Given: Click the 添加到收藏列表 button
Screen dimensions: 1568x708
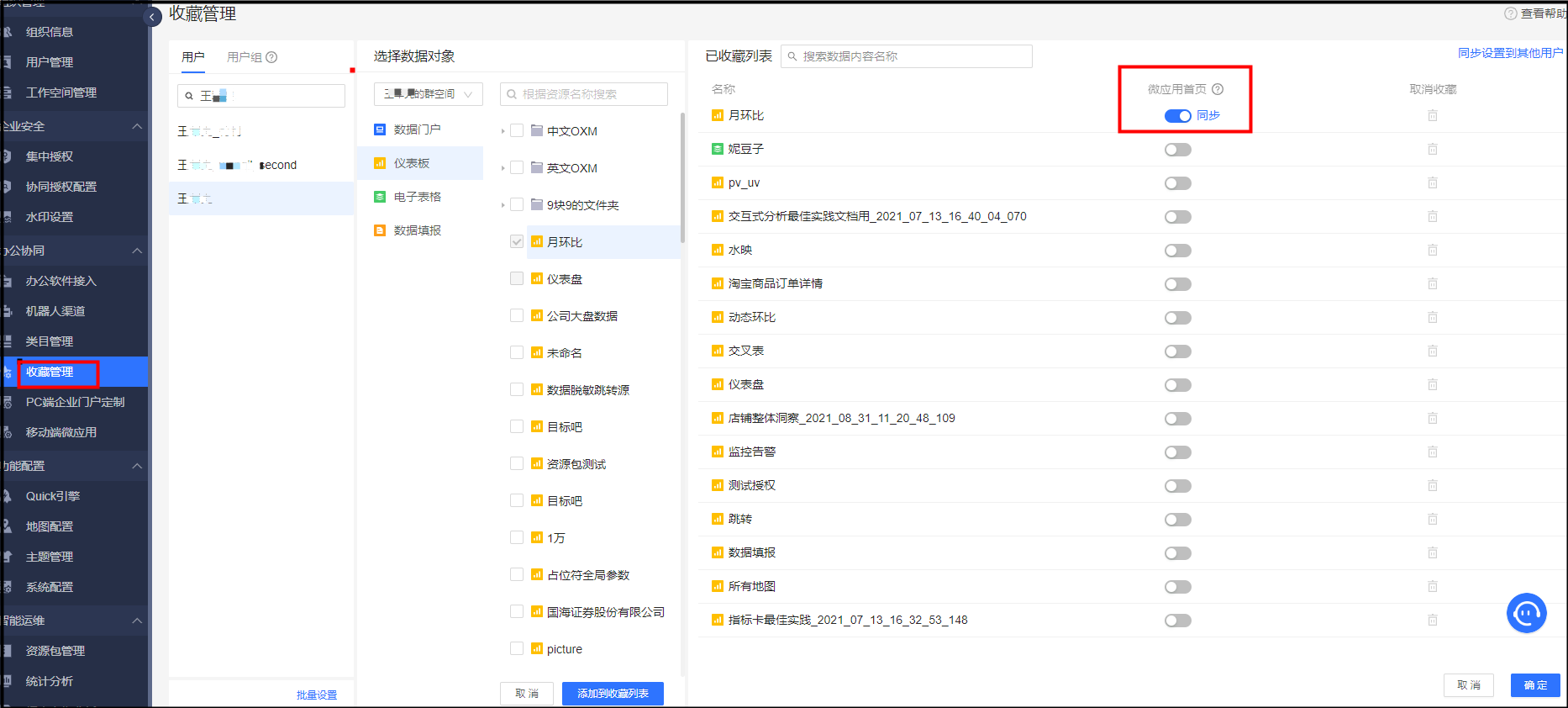Looking at the screenshot, I should point(613,694).
